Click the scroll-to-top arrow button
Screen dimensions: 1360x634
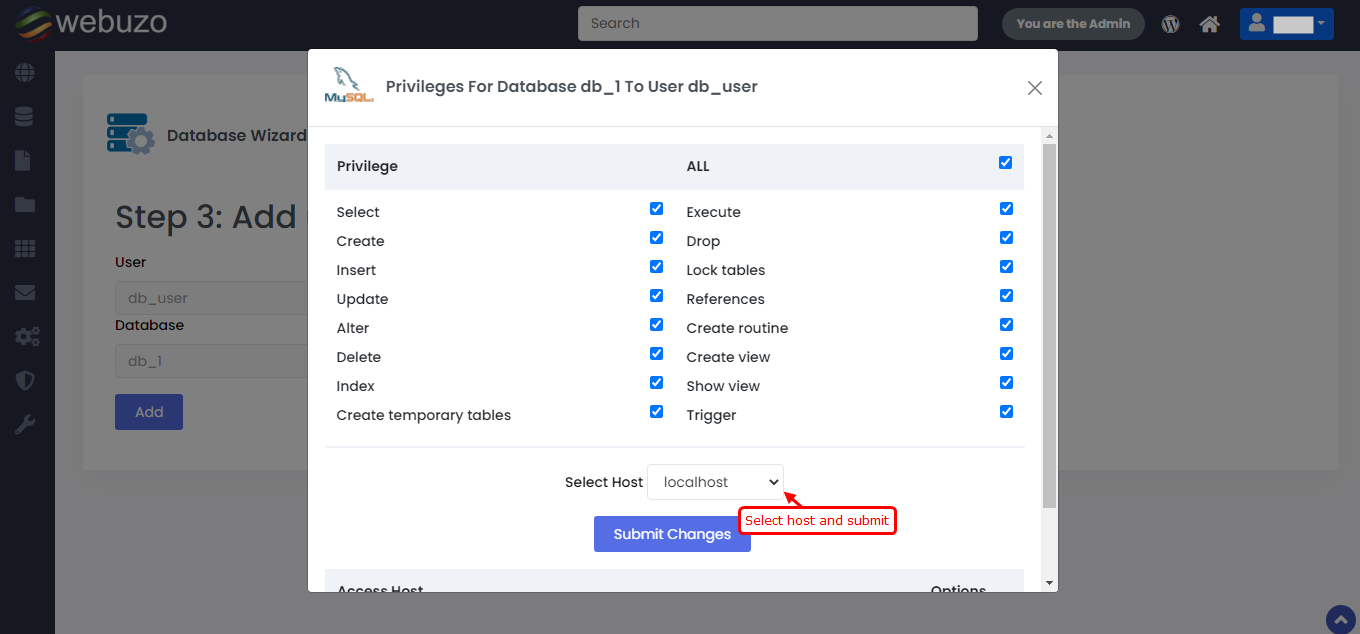[x=1340, y=619]
